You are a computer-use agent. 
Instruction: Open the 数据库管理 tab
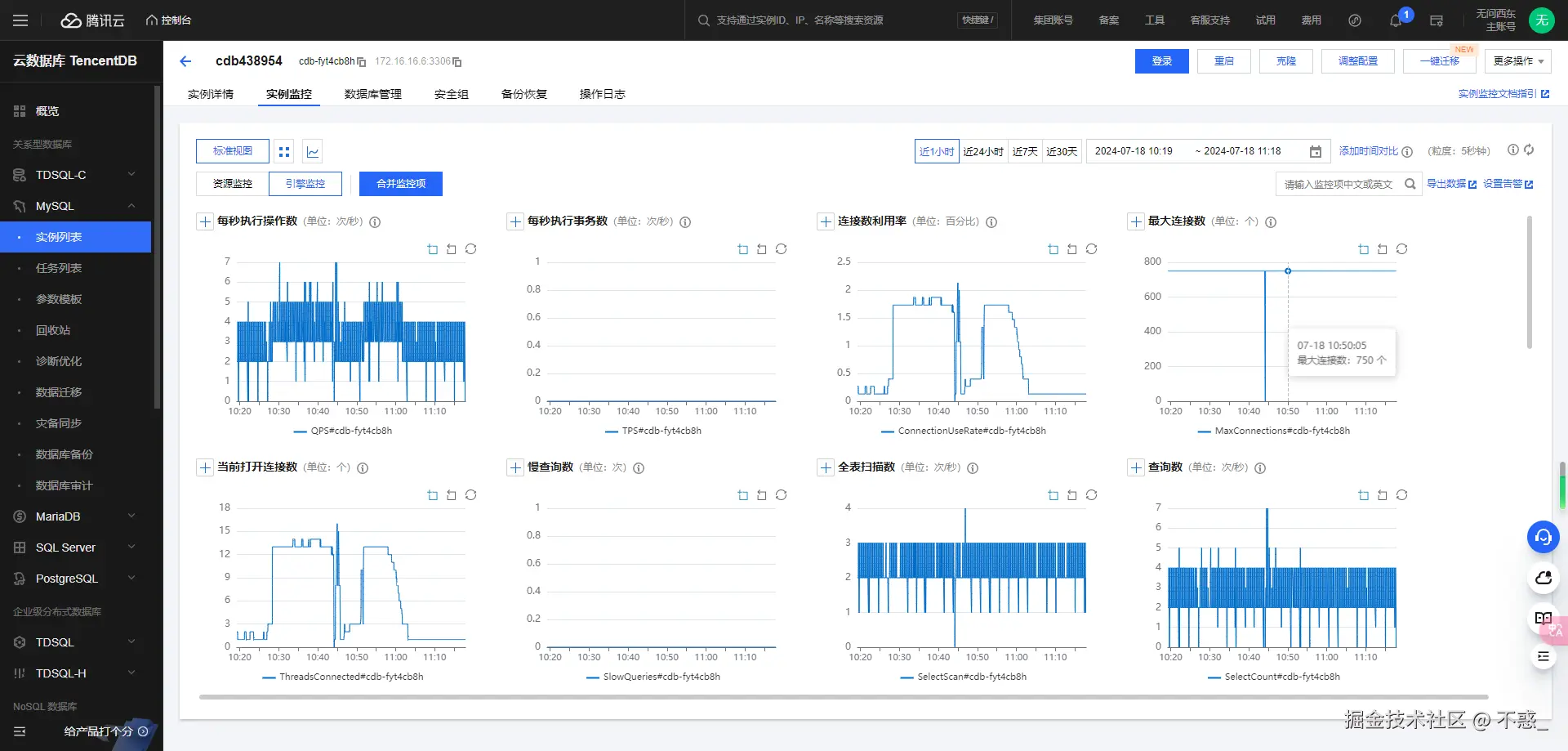click(x=373, y=94)
